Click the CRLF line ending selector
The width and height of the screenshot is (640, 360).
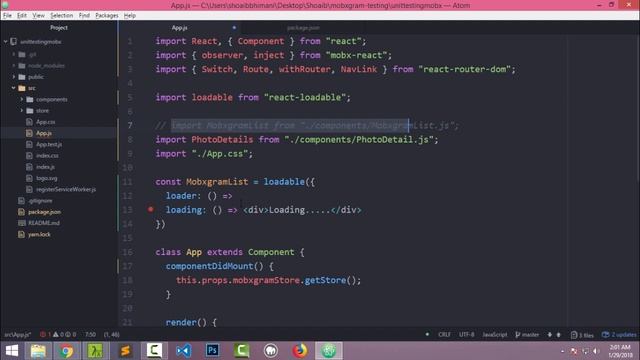(444, 335)
